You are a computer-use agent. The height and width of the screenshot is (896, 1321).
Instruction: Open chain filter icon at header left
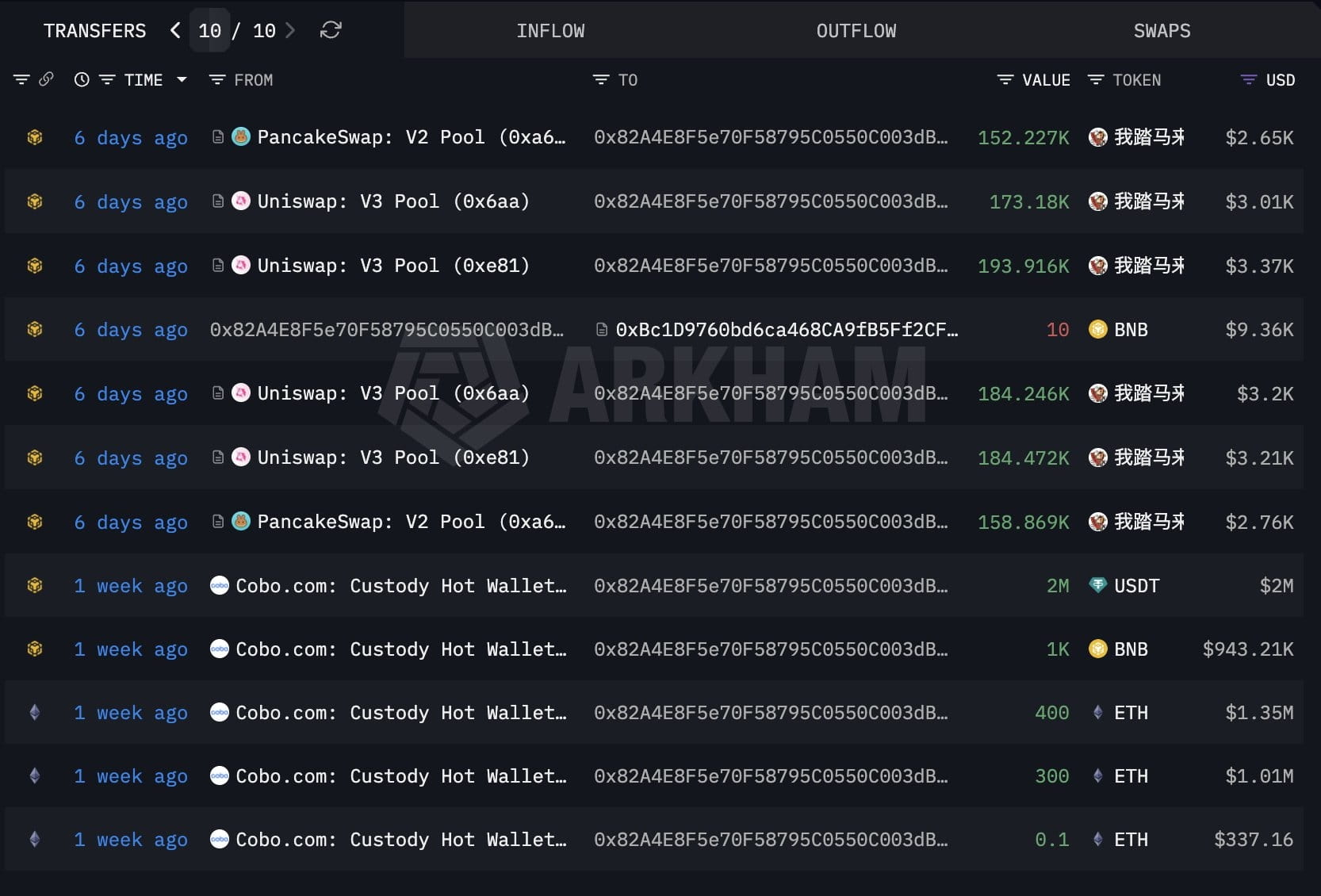(x=21, y=79)
